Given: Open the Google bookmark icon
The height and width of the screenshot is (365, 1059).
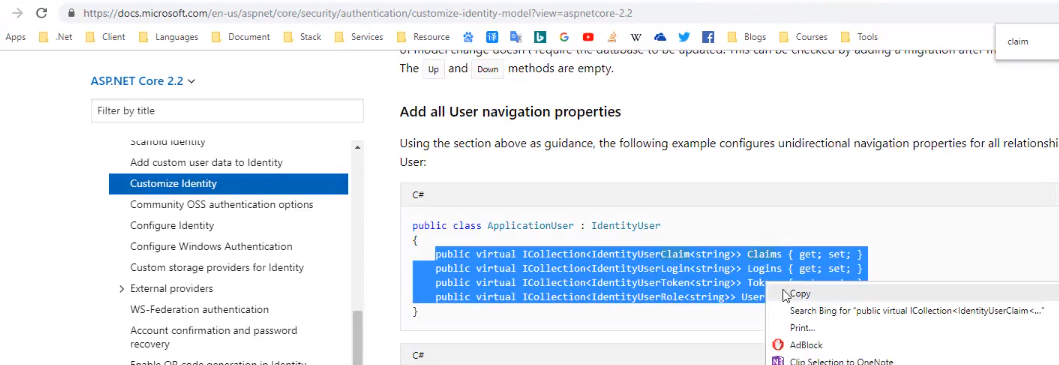Looking at the screenshot, I should [564, 37].
